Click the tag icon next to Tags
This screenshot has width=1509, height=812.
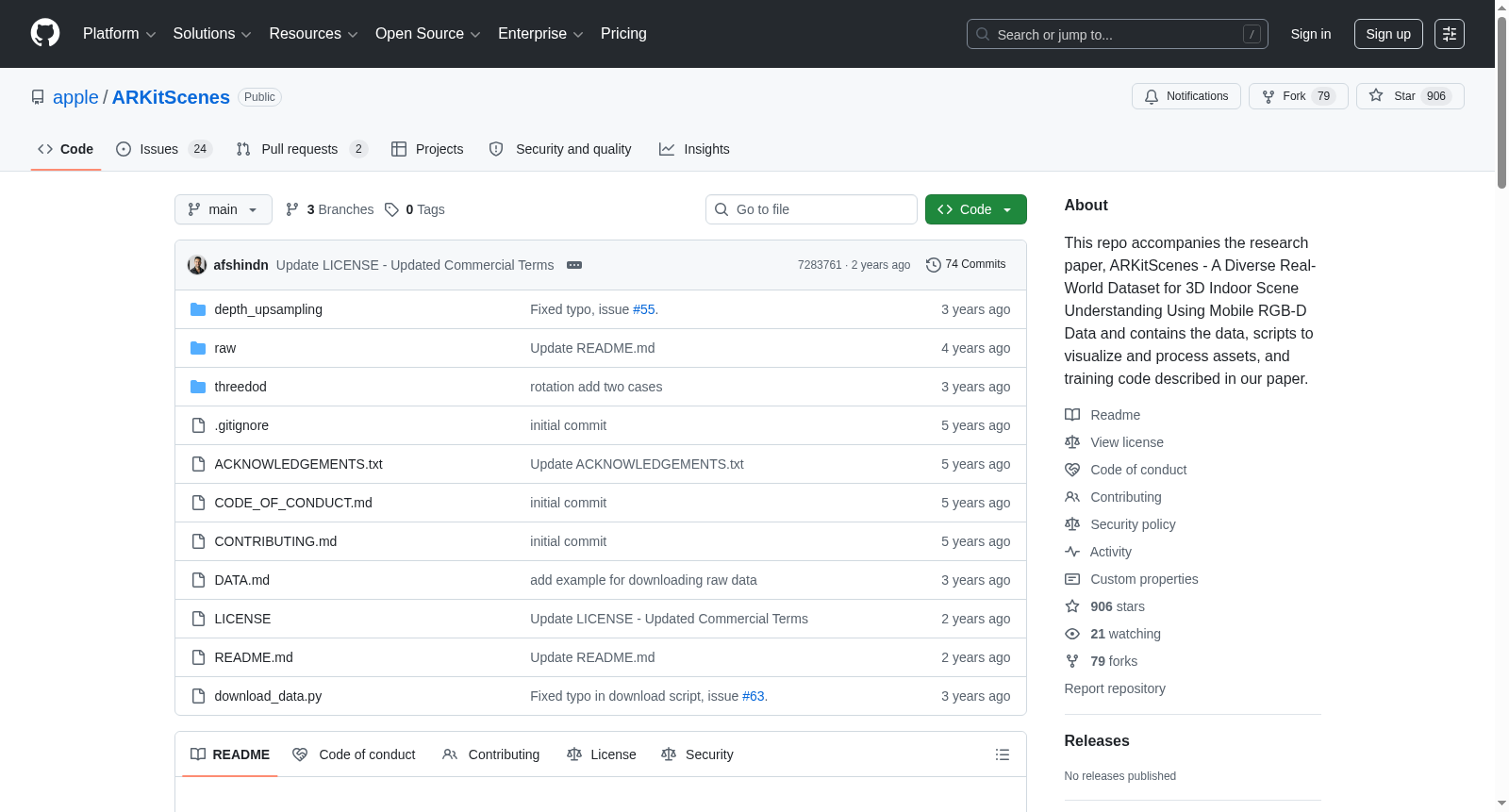tap(391, 209)
